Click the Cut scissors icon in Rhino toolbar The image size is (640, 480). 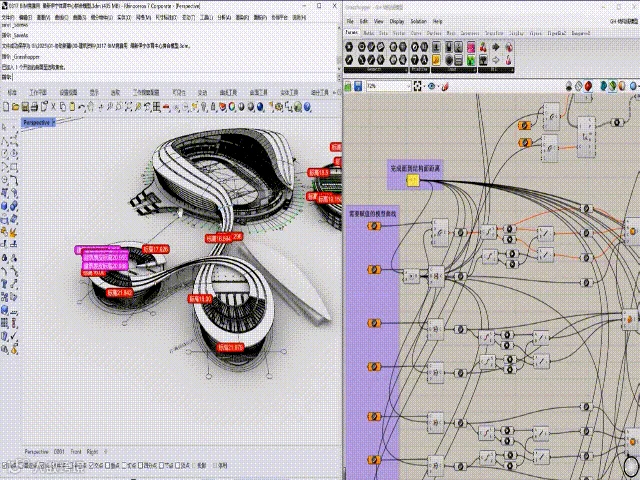tap(53, 107)
